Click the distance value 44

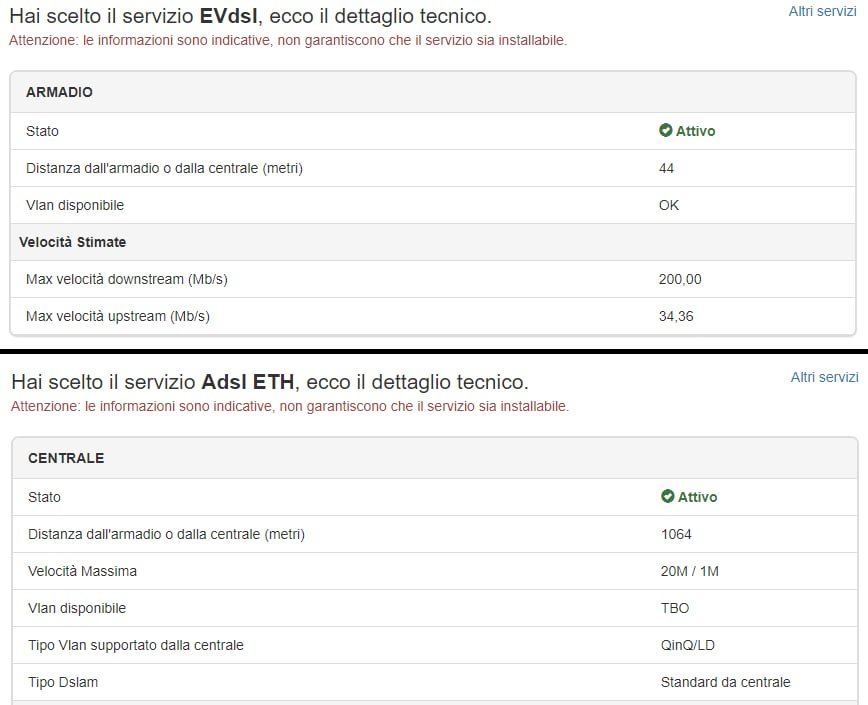667,168
